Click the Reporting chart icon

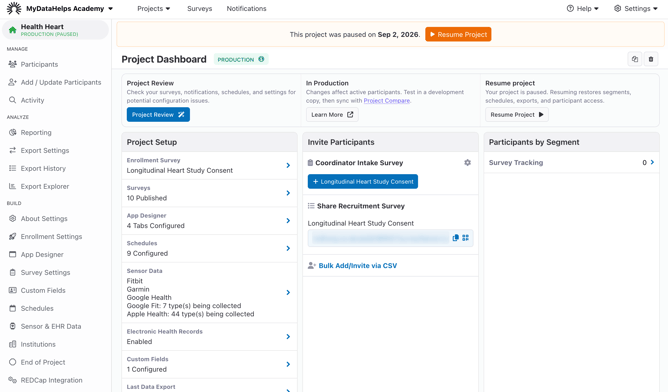[12, 133]
